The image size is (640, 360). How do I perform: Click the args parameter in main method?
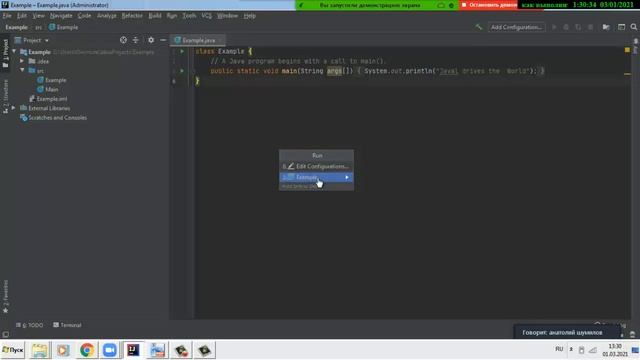click(334, 71)
